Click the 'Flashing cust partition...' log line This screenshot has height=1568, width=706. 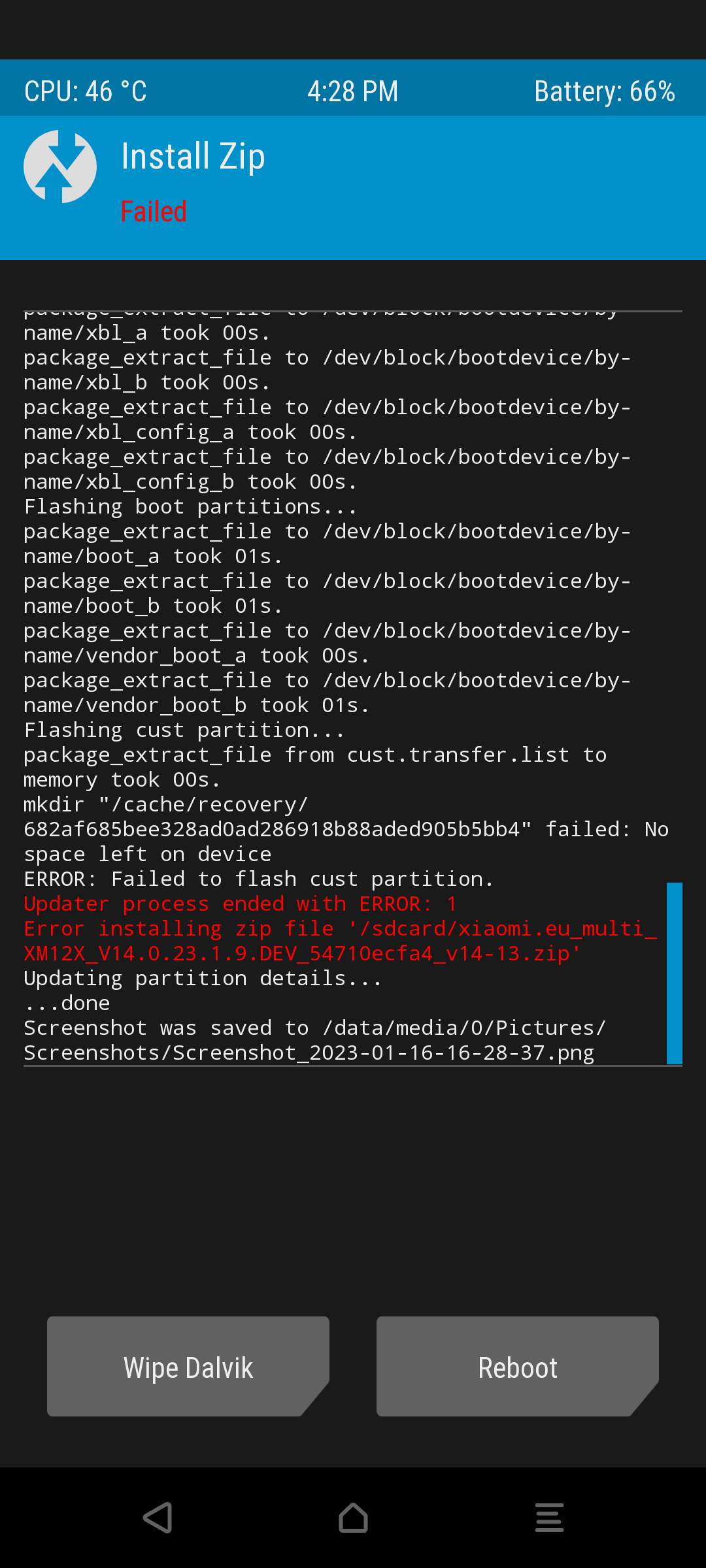tap(184, 730)
